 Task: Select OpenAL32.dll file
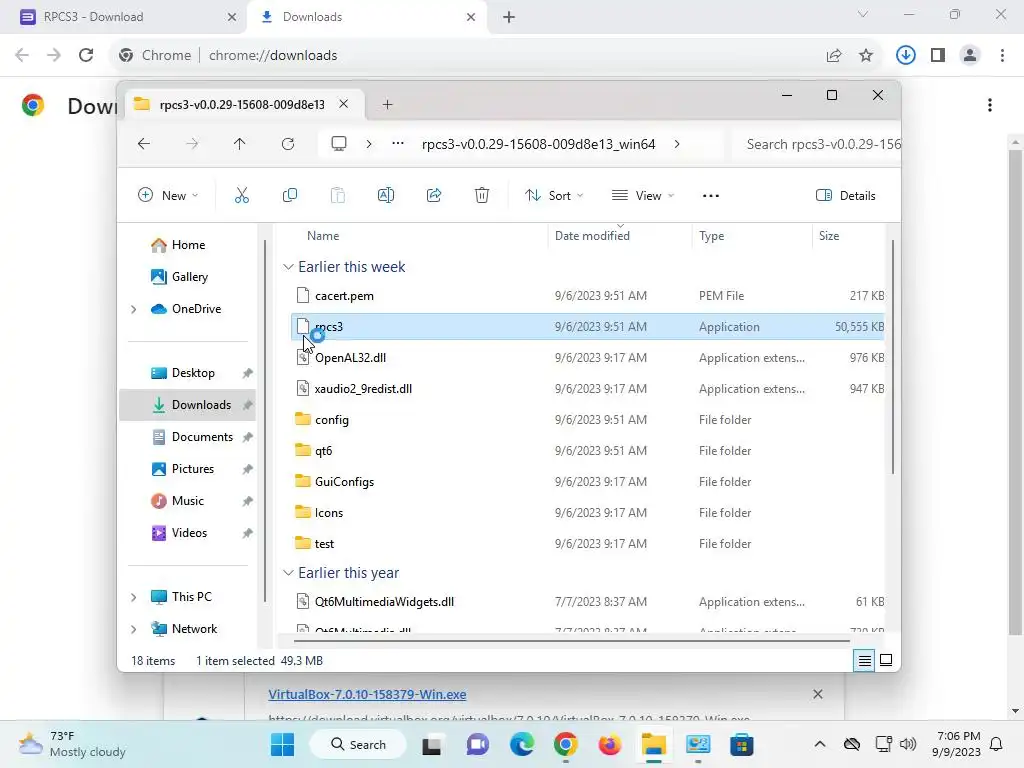tap(588, 358)
